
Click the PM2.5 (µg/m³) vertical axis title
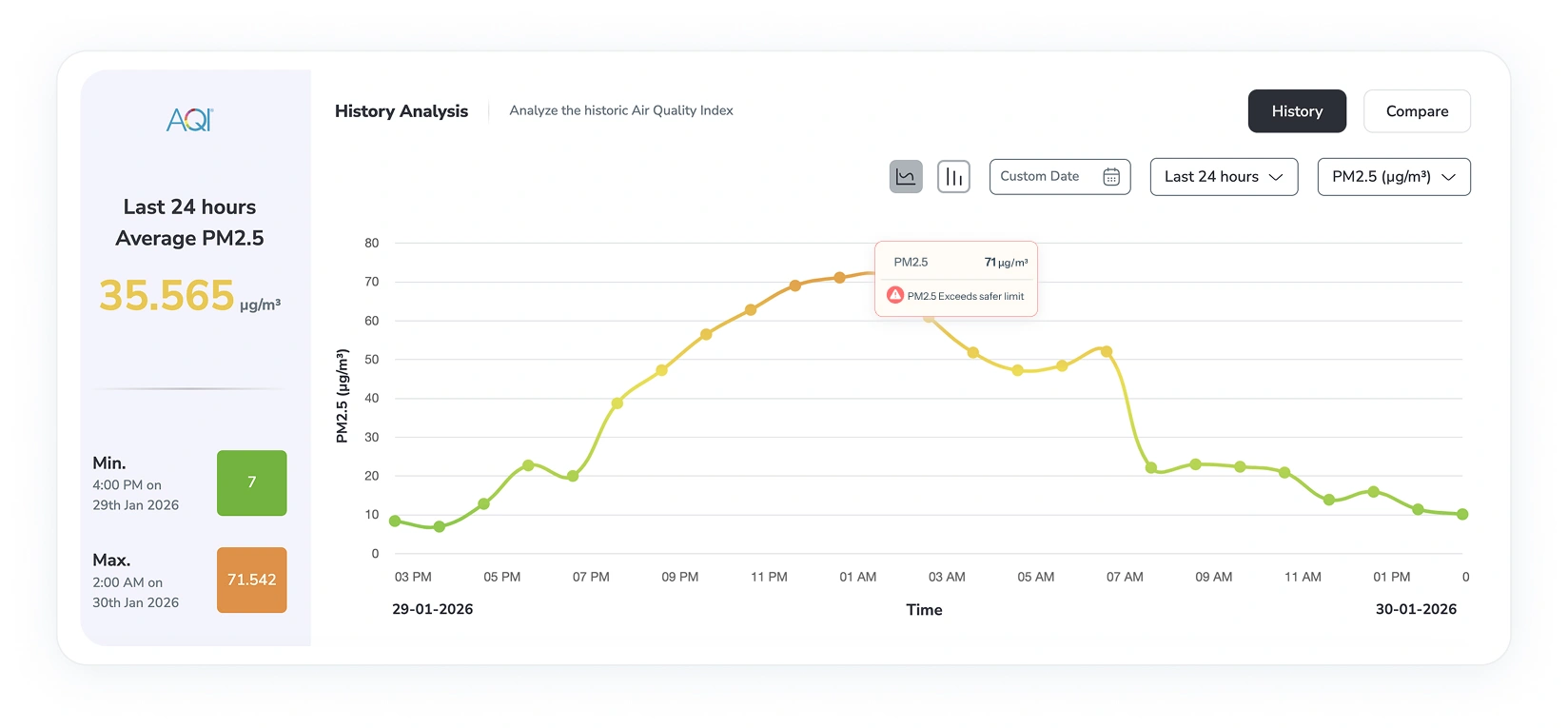point(343,396)
